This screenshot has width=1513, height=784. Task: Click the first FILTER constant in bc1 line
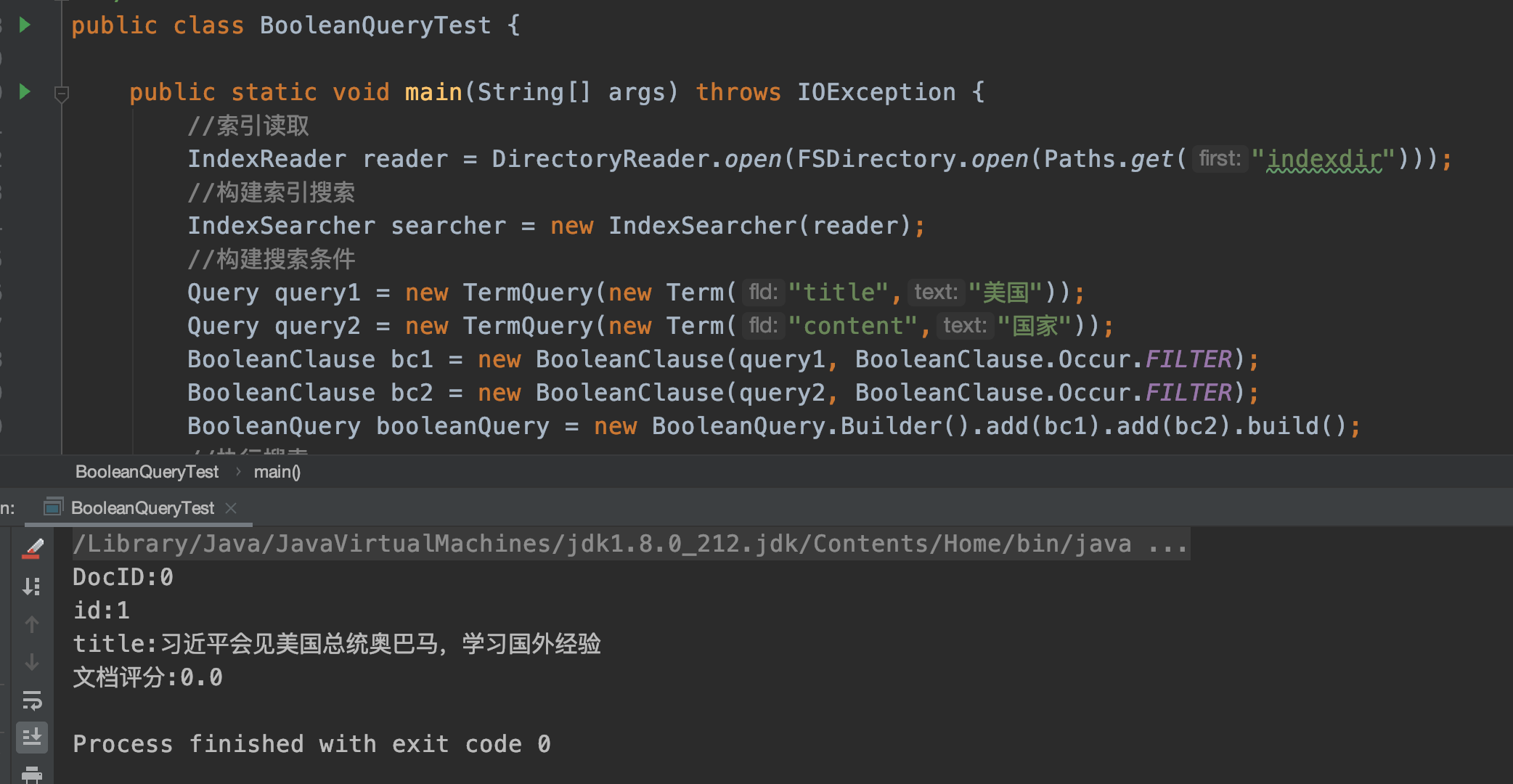click(1188, 359)
